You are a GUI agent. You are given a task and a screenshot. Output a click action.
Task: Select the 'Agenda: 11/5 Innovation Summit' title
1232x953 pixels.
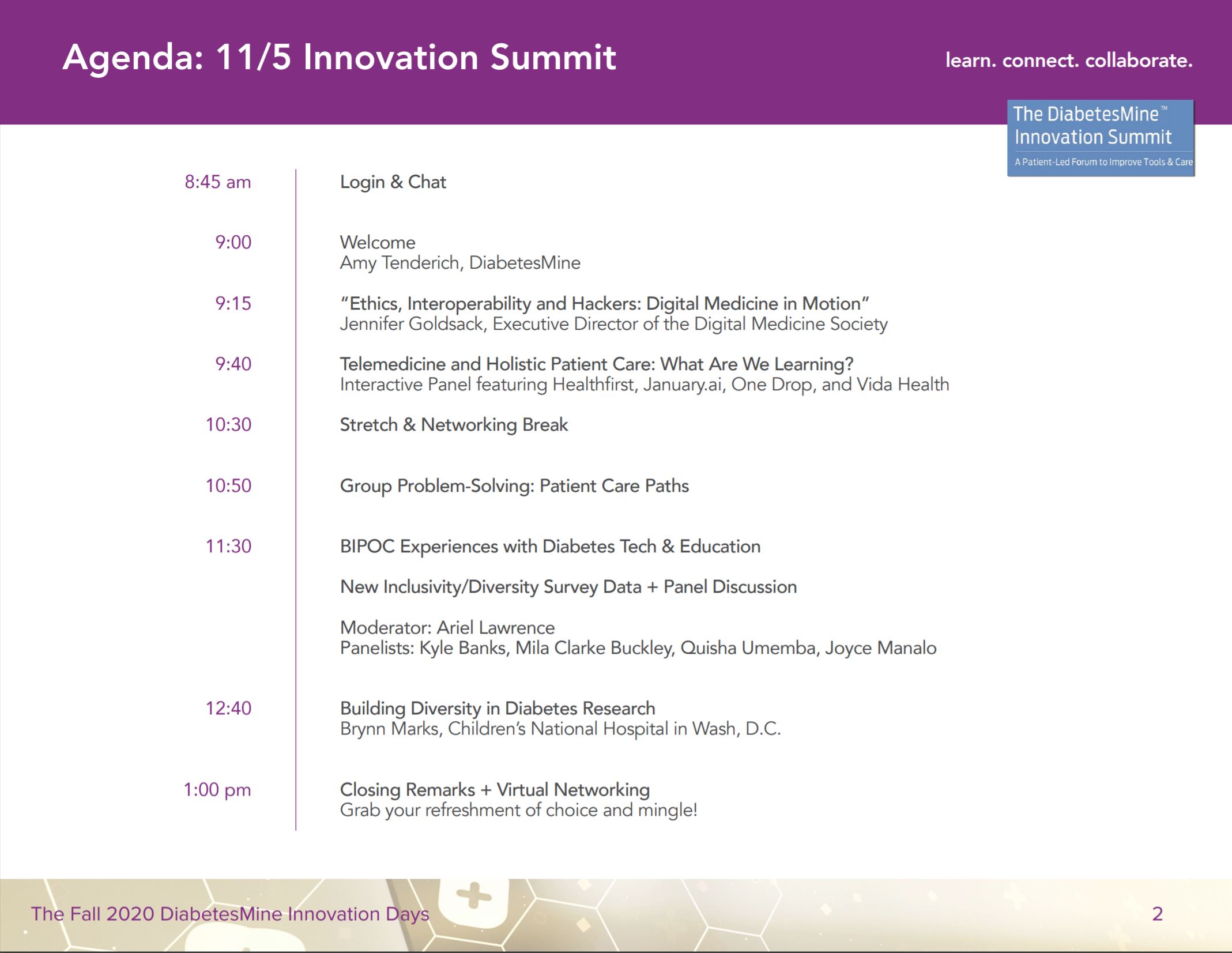coord(339,58)
